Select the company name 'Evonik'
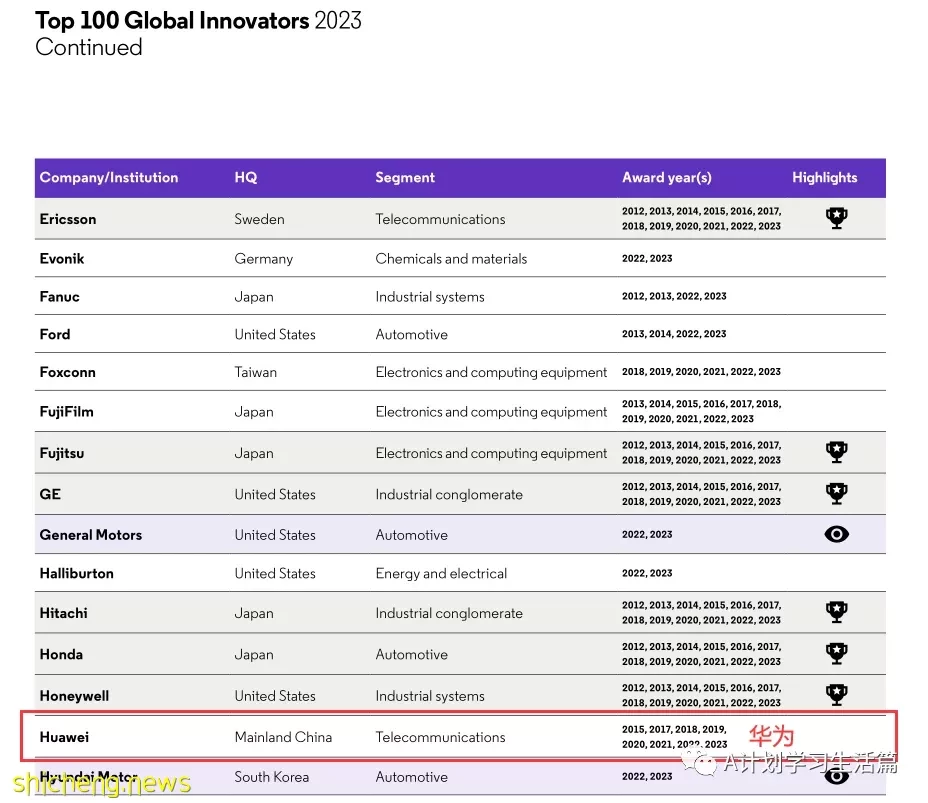This screenshot has width=928, height=803. (62, 259)
